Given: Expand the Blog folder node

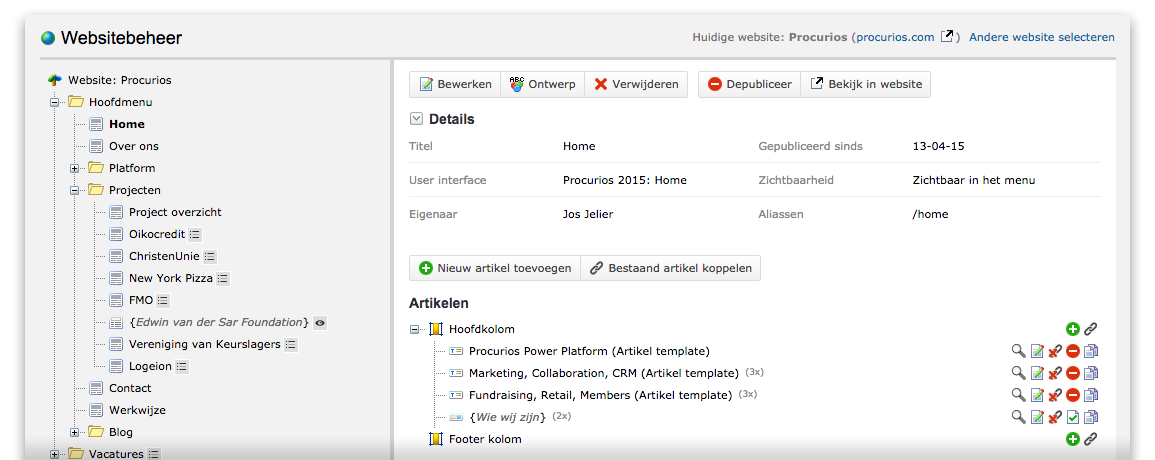Looking at the screenshot, I should (x=74, y=432).
